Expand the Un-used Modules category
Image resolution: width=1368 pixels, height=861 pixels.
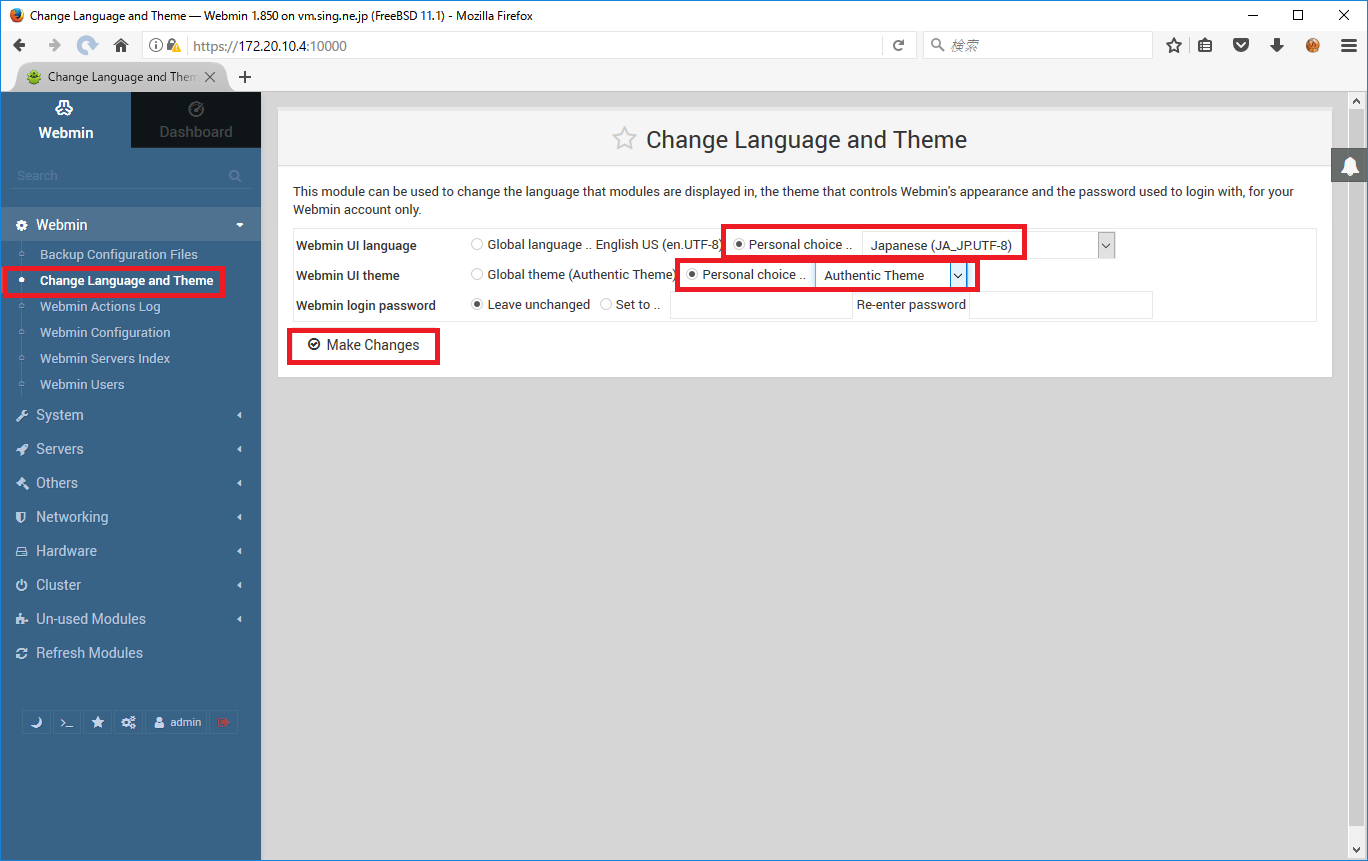[130, 619]
